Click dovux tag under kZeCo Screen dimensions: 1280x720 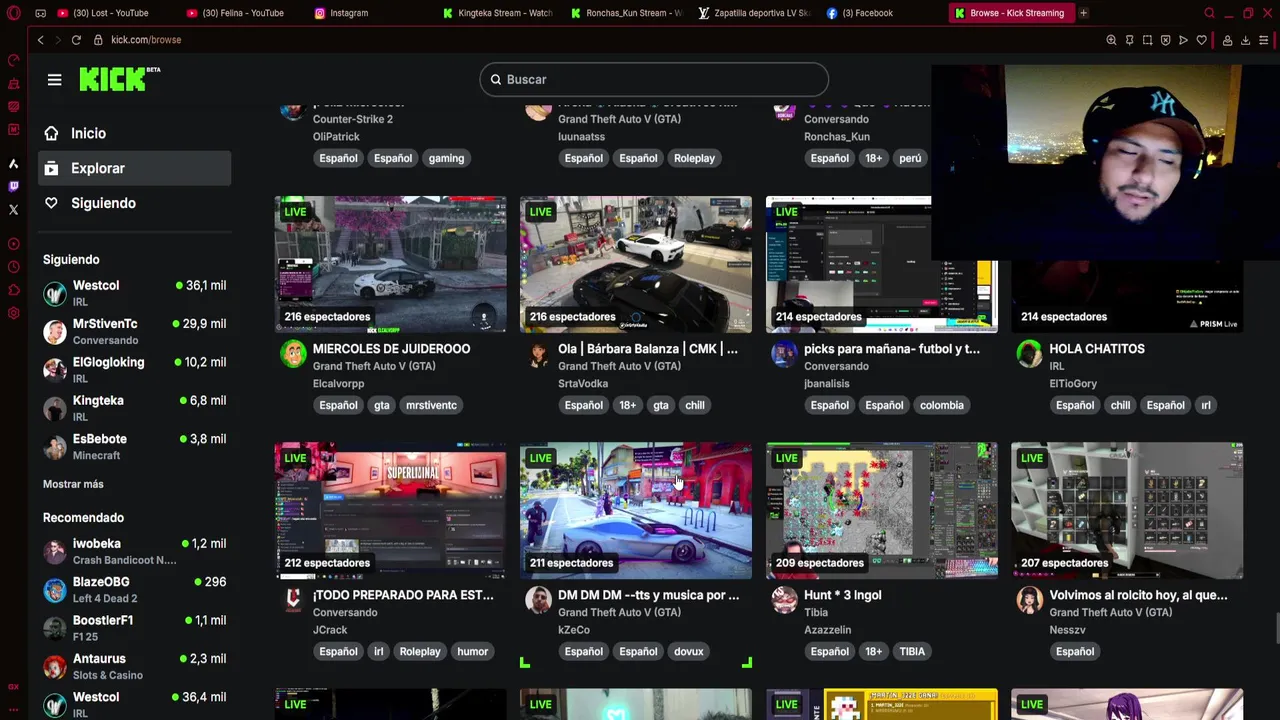coord(689,651)
